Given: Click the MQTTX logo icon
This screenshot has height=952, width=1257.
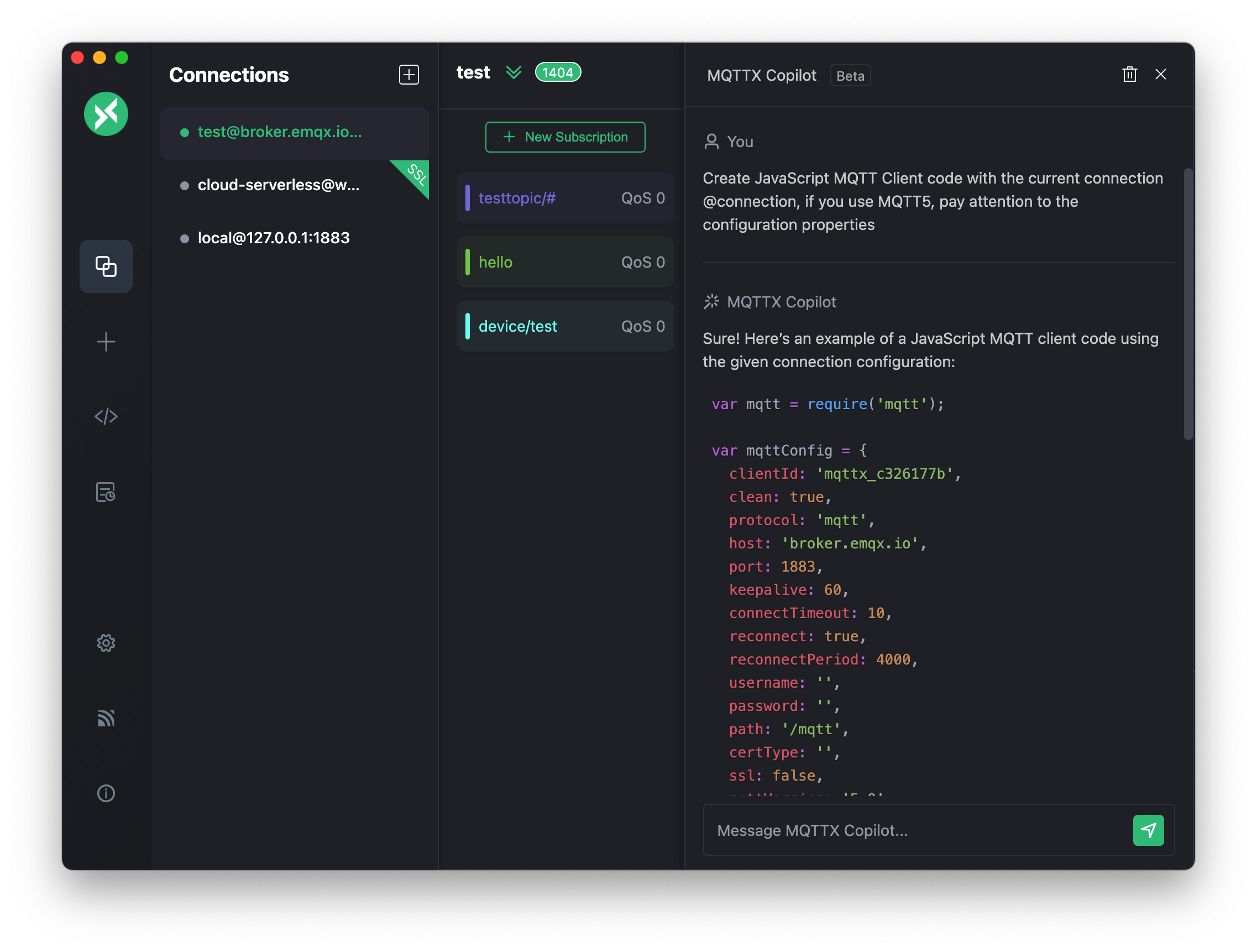Looking at the screenshot, I should coord(106,114).
